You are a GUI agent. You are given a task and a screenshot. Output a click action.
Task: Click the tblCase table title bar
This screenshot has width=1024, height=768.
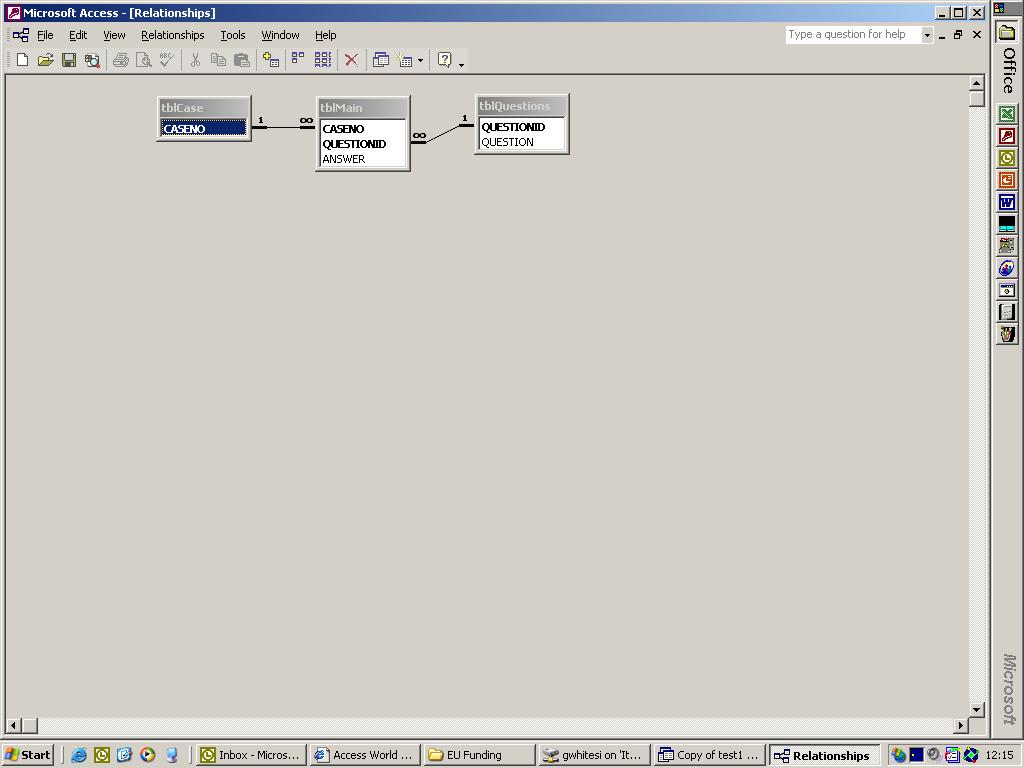coord(204,108)
